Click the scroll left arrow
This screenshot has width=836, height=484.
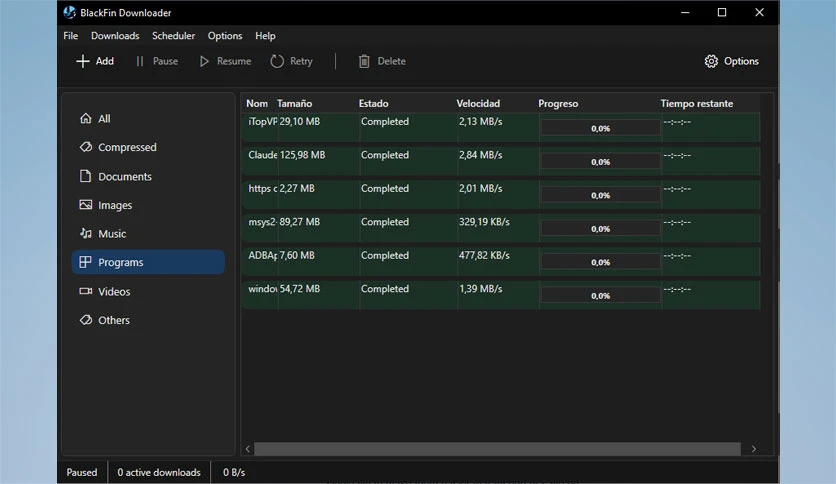click(248, 449)
